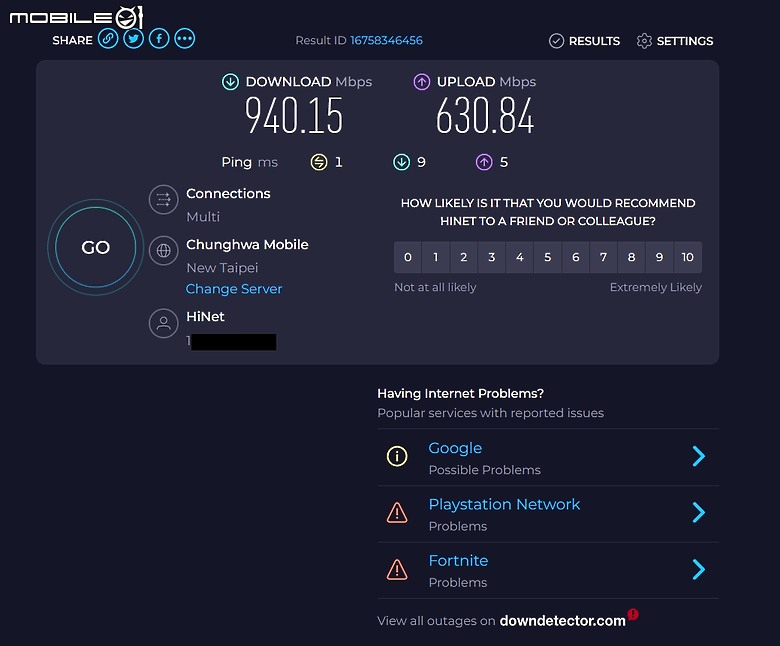Viewport: 780px width, 646px height.
Task: Expand the Google row chevron
Action: [699, 456]
